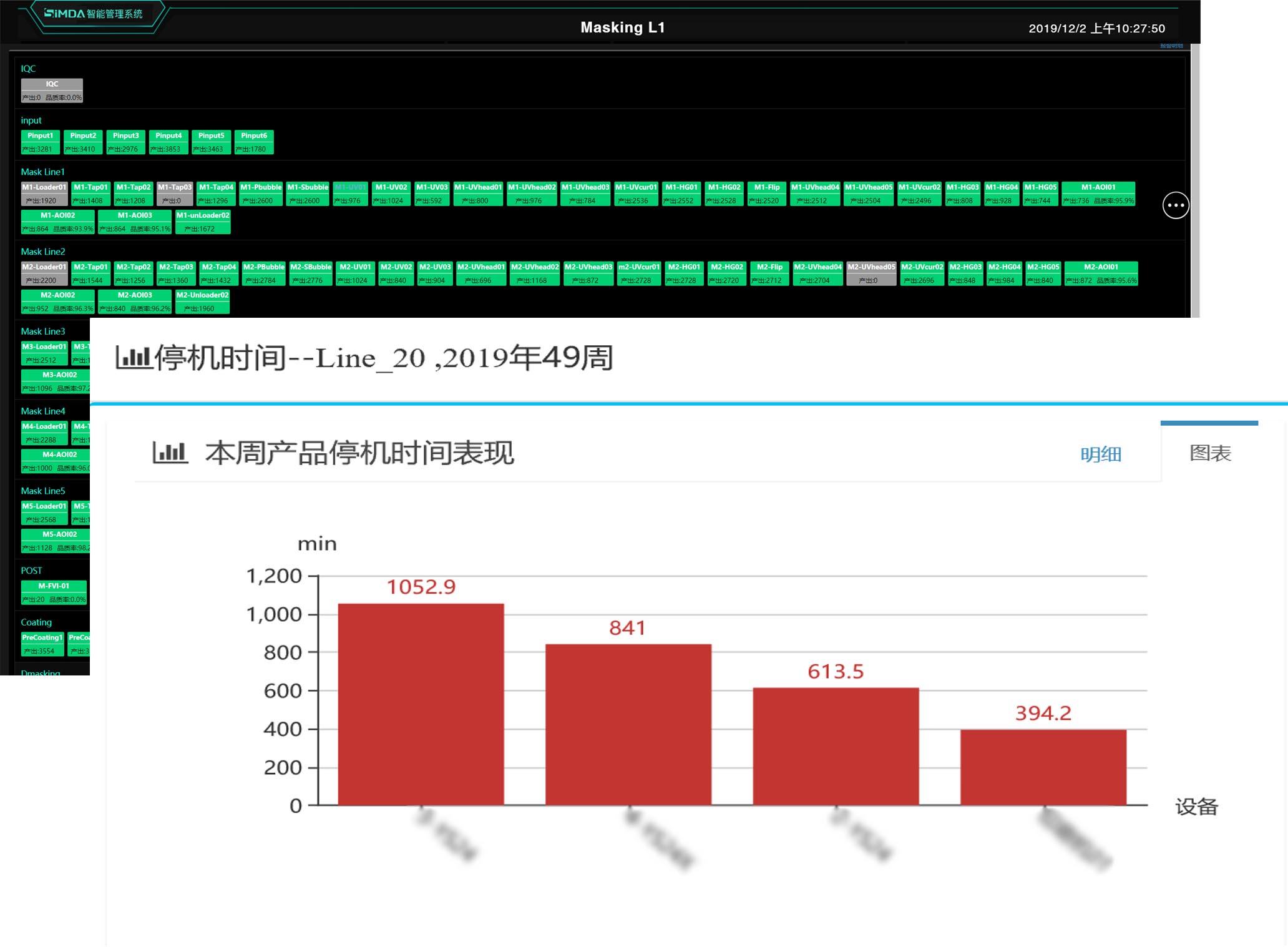1288x947 pixels.
Task: Click the red bar labeled 841
Action: click(628, 724)
